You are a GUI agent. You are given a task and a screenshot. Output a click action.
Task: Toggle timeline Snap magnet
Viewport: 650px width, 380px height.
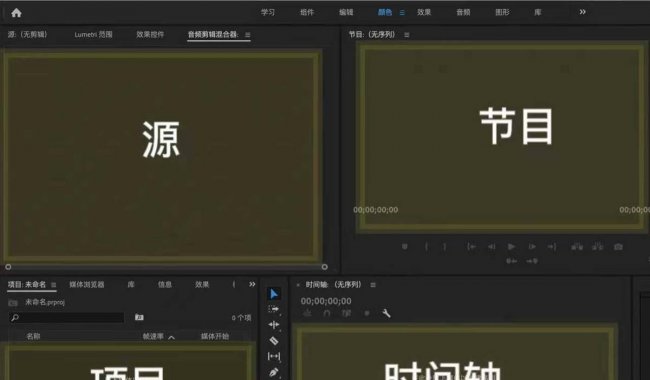click(x=327, y=313)
